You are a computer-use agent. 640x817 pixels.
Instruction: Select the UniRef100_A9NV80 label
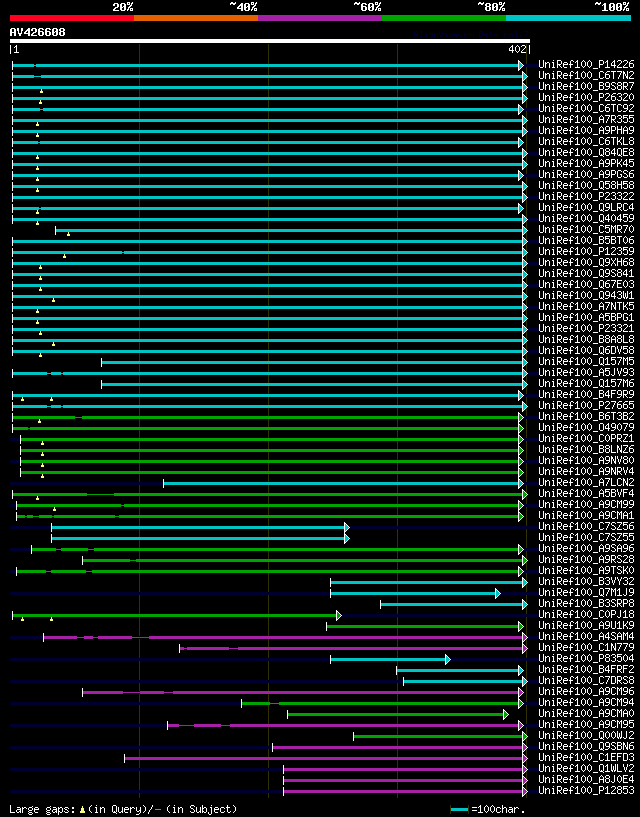coord(586,461)
